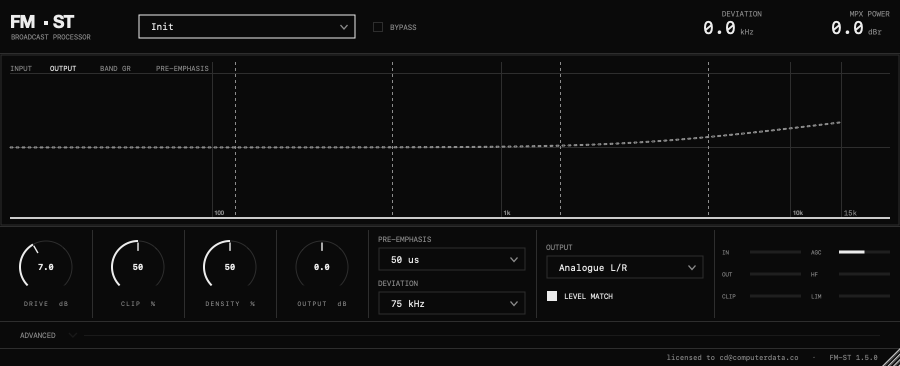Click the 100 frequency axis label
Image resolution: width=900 pixels, height=366 pixels.
coord(219,213)
